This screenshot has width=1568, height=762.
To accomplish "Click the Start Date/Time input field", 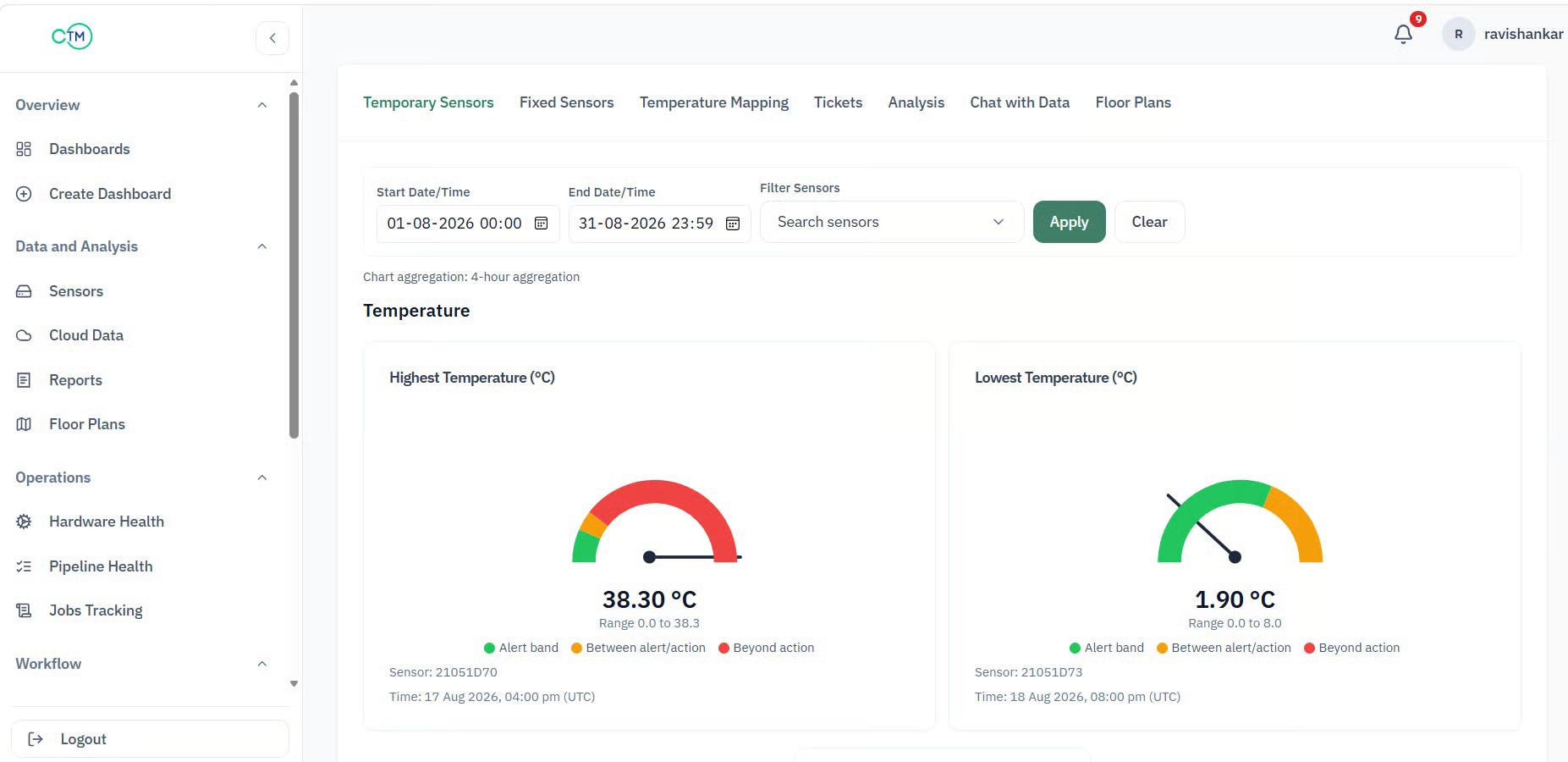I will 467,224.
